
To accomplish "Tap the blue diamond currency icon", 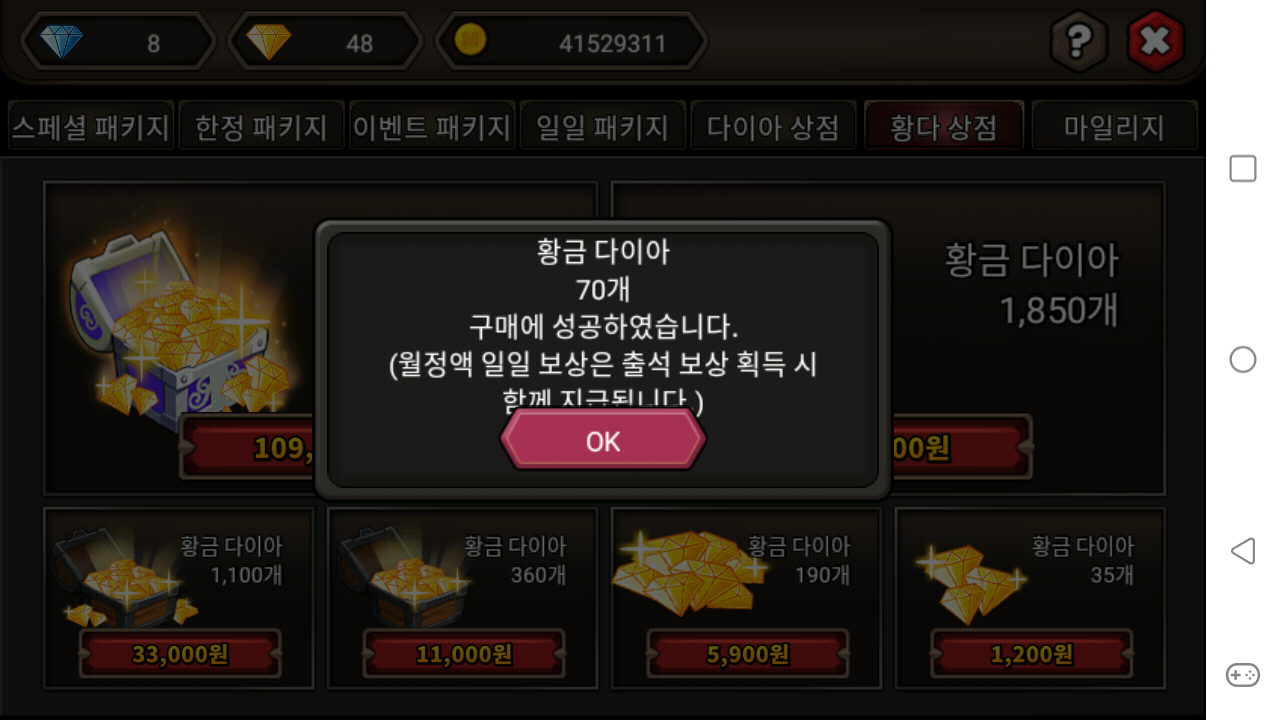I will pyautogui.click(x=61, y=42).
